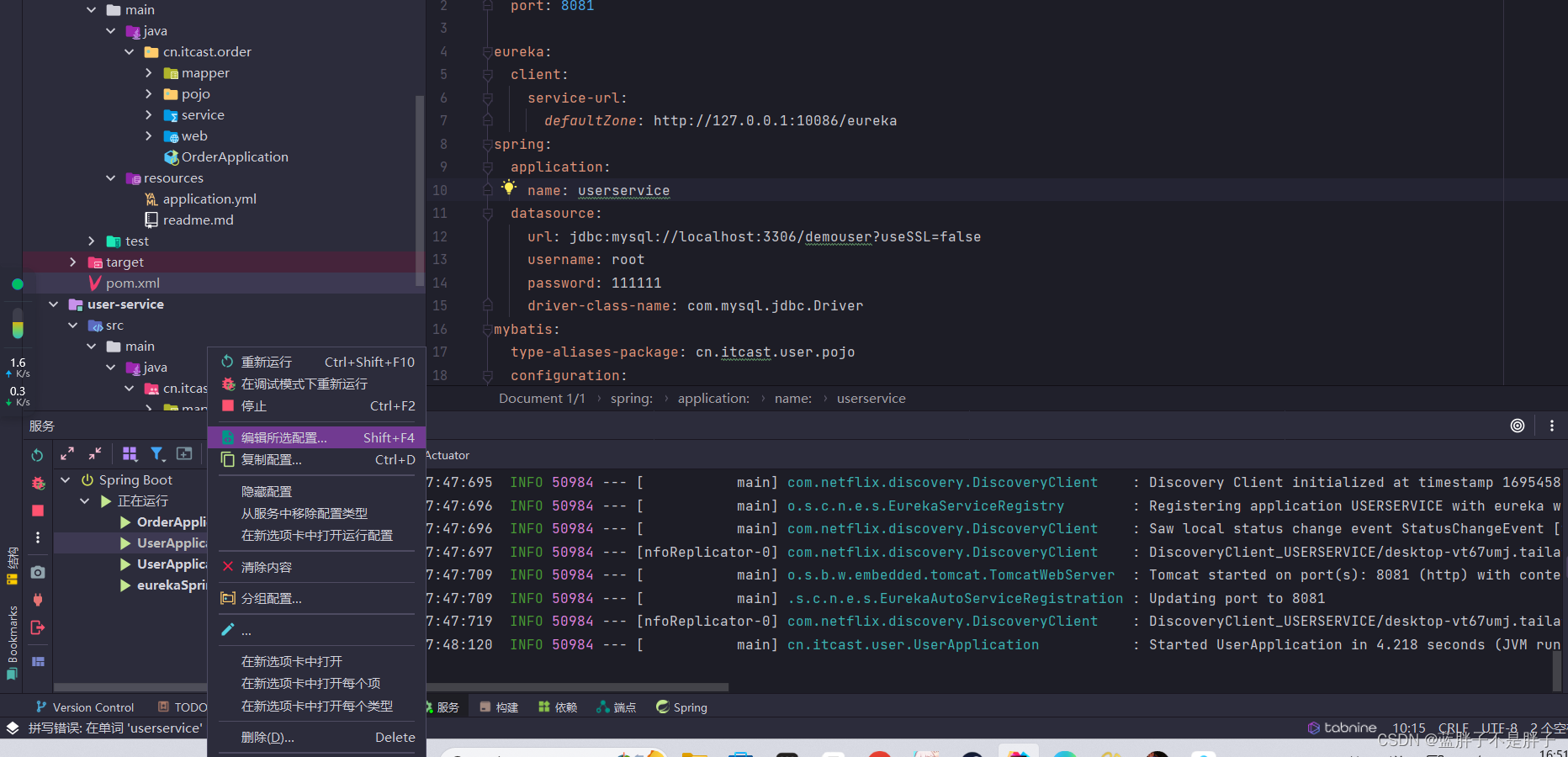This screenshot has width=1568, height=757.
Task: Select 分组配置... in the context menu
Action: click(x=317, y=598)
